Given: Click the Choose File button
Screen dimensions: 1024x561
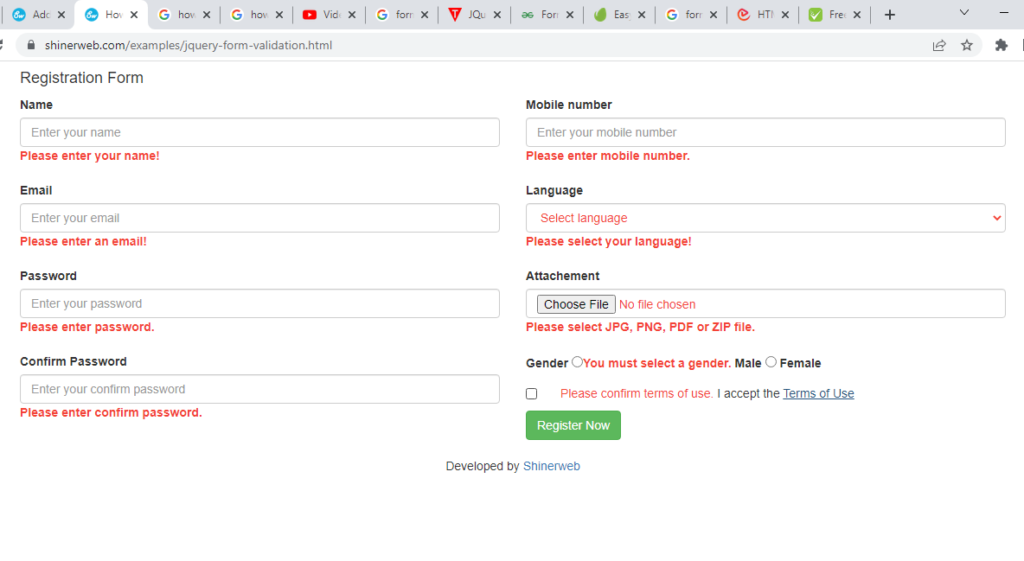Looking at the screenshot, I should (x=576, y=304).
